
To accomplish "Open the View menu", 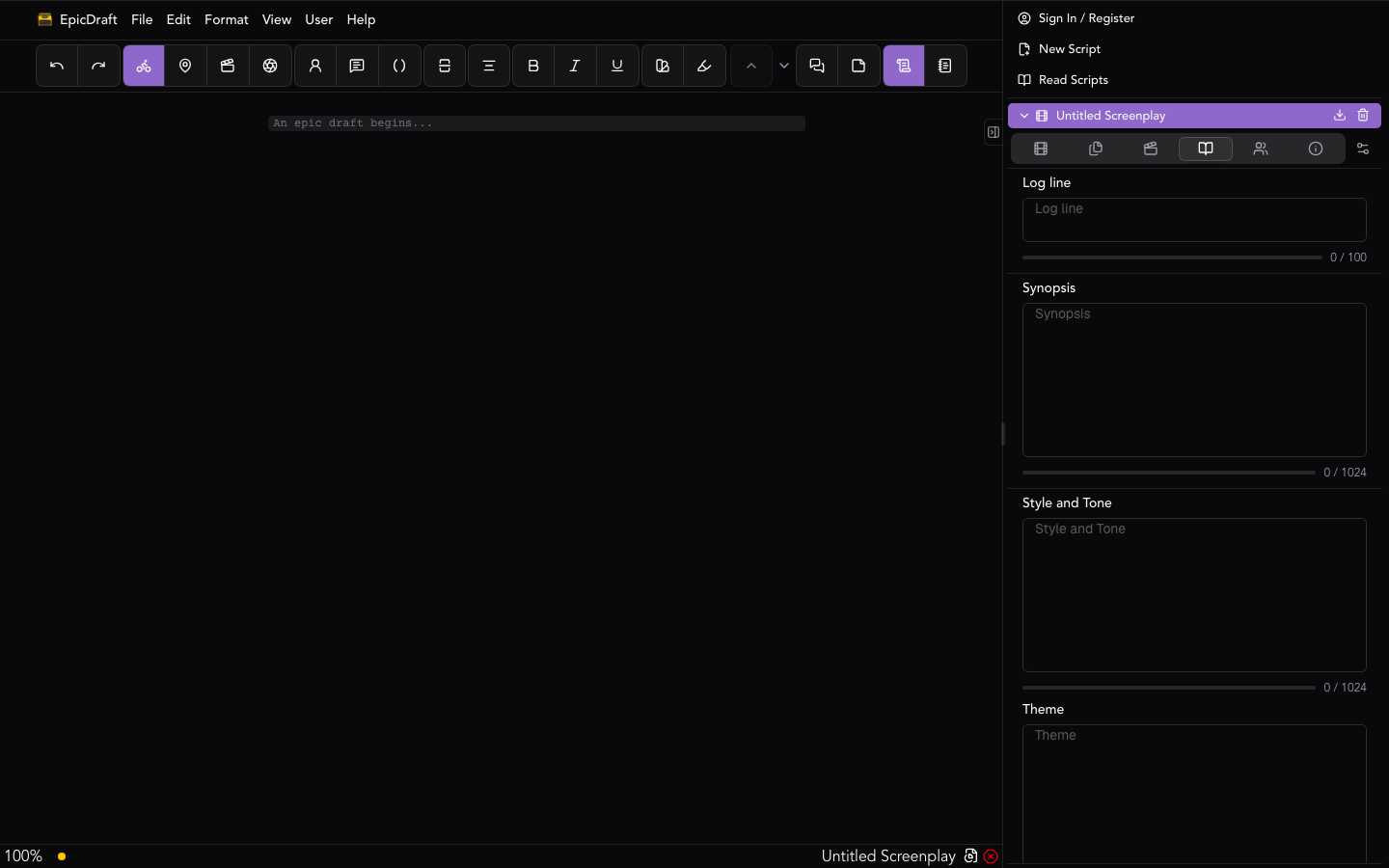I will (x=277, y=19).
